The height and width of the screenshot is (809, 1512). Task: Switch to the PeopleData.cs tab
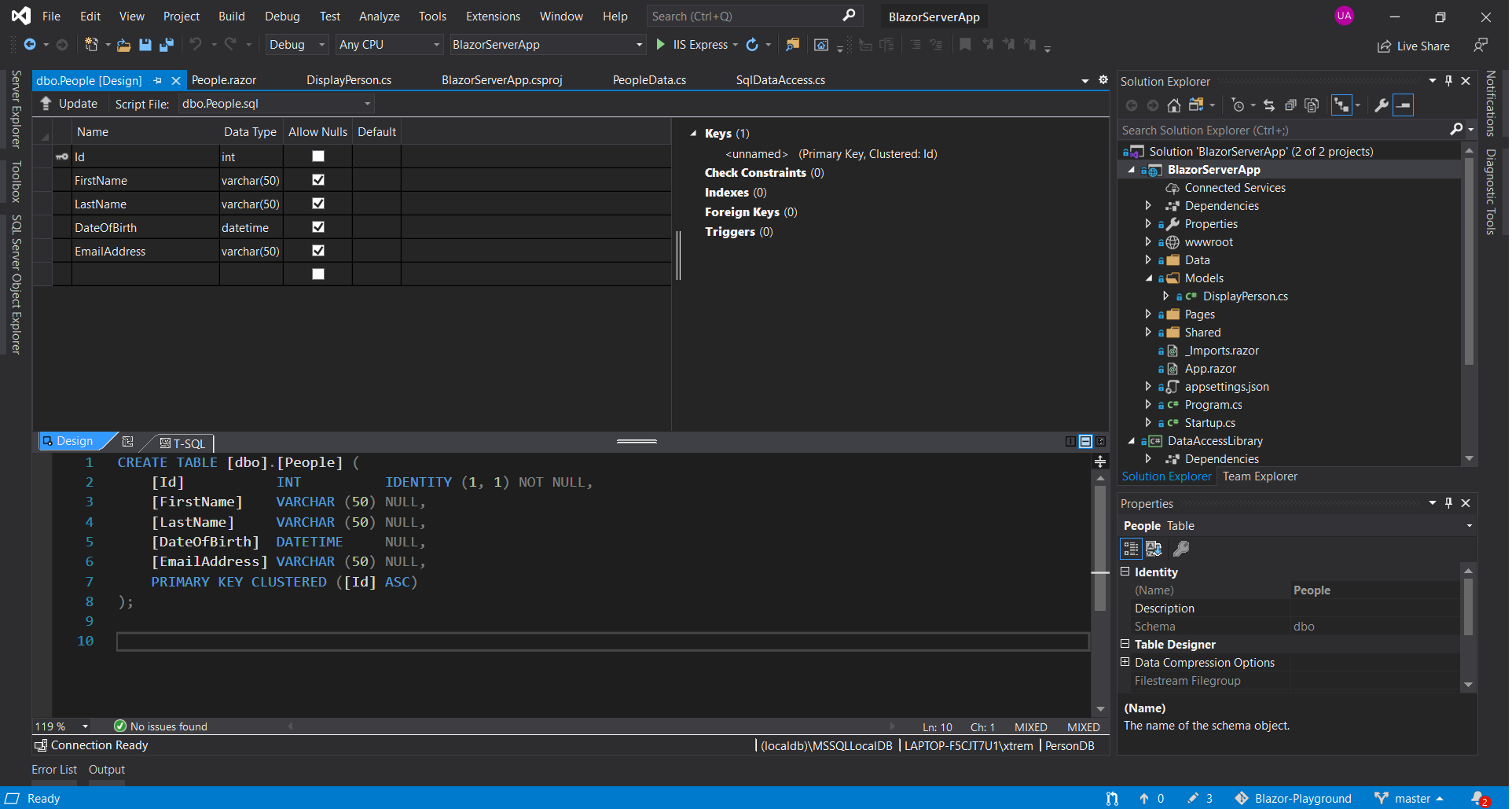tap(649, 80)
